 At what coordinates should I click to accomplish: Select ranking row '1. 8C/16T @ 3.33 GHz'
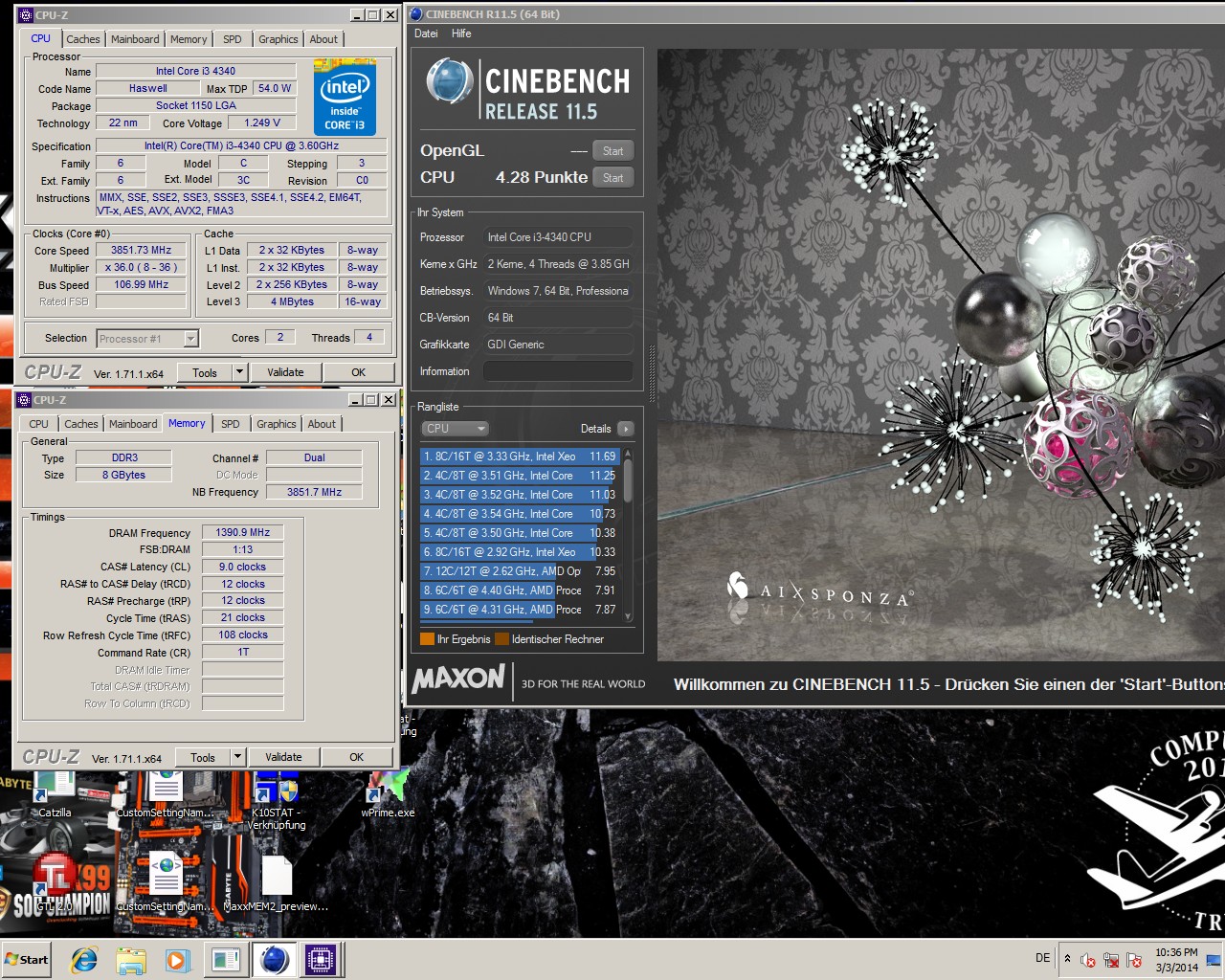521,457
